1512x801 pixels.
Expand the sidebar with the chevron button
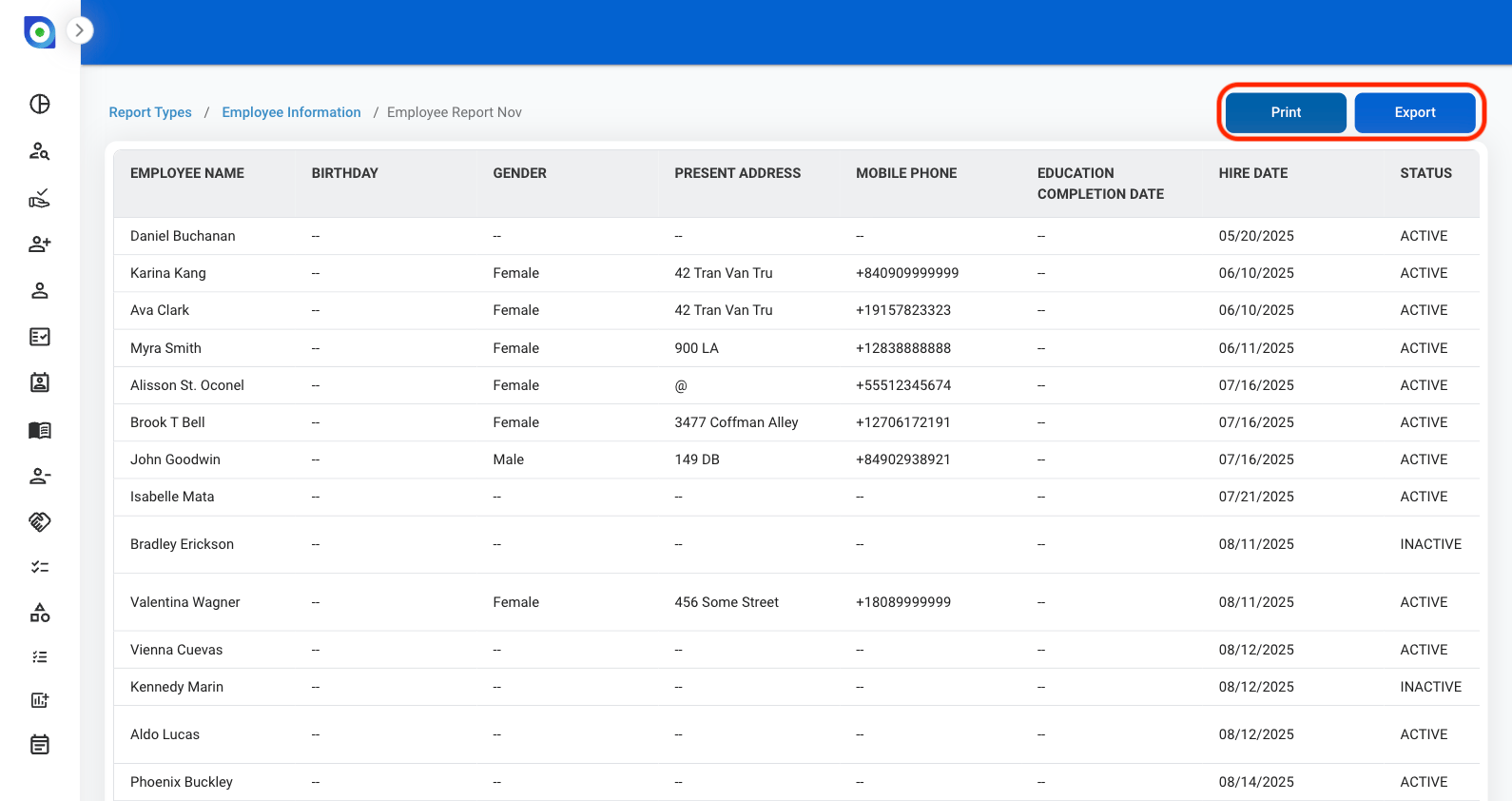coord(80,30)
